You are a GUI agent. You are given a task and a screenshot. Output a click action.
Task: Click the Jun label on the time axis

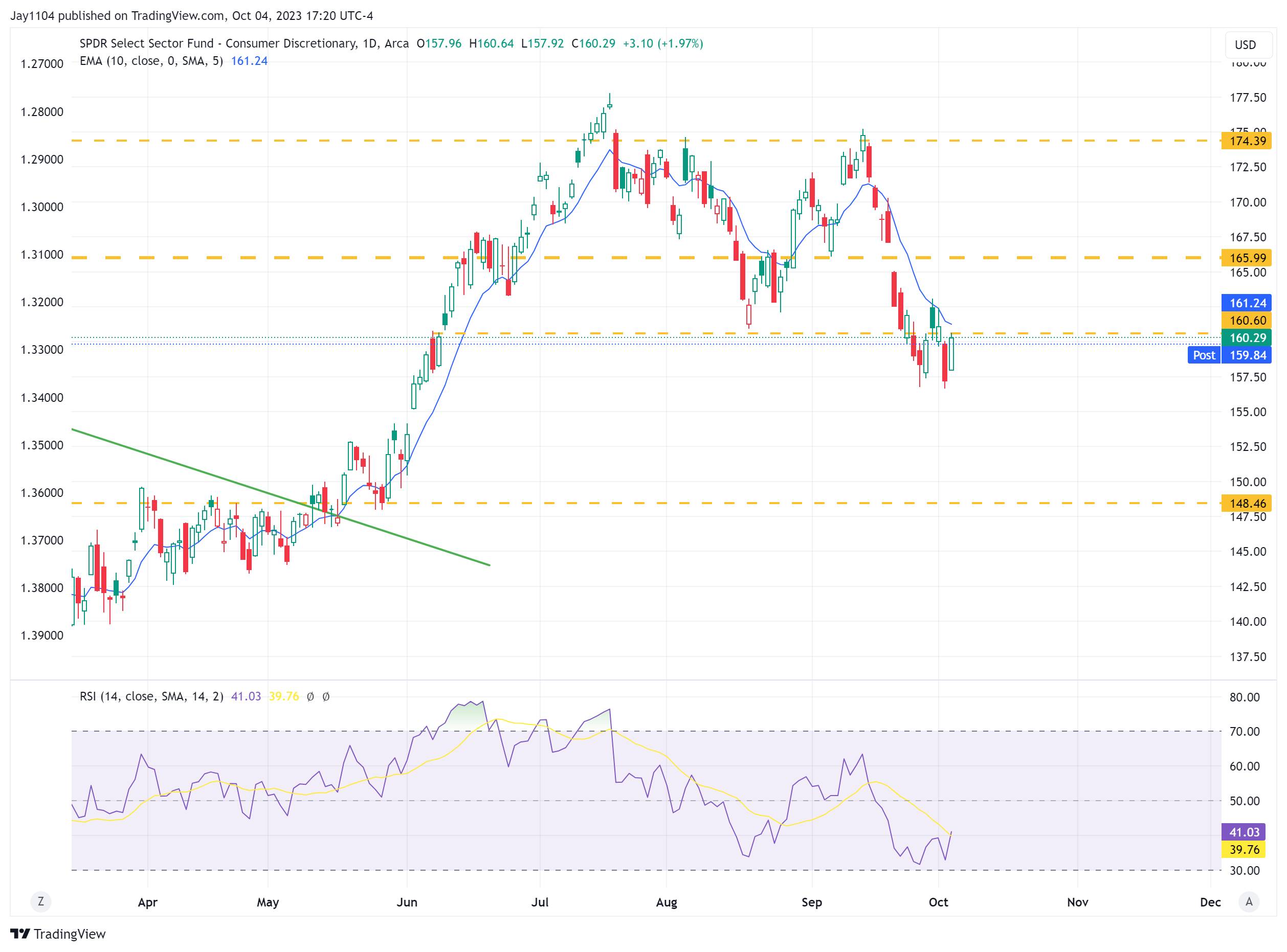(x=407, y=902)
